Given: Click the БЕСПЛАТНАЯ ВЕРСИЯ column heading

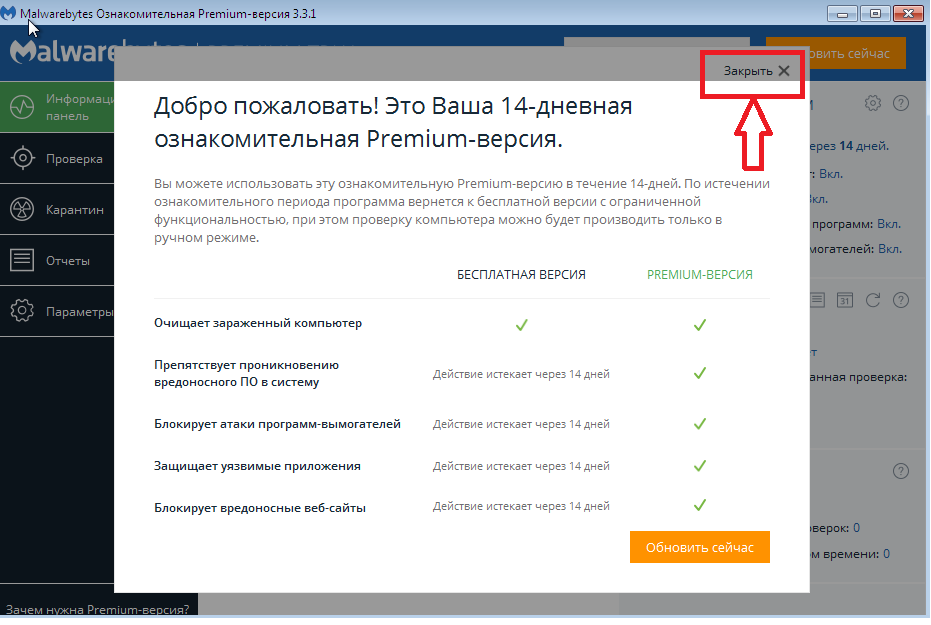Looking at the screenshot, I should (x=521, y=275).
